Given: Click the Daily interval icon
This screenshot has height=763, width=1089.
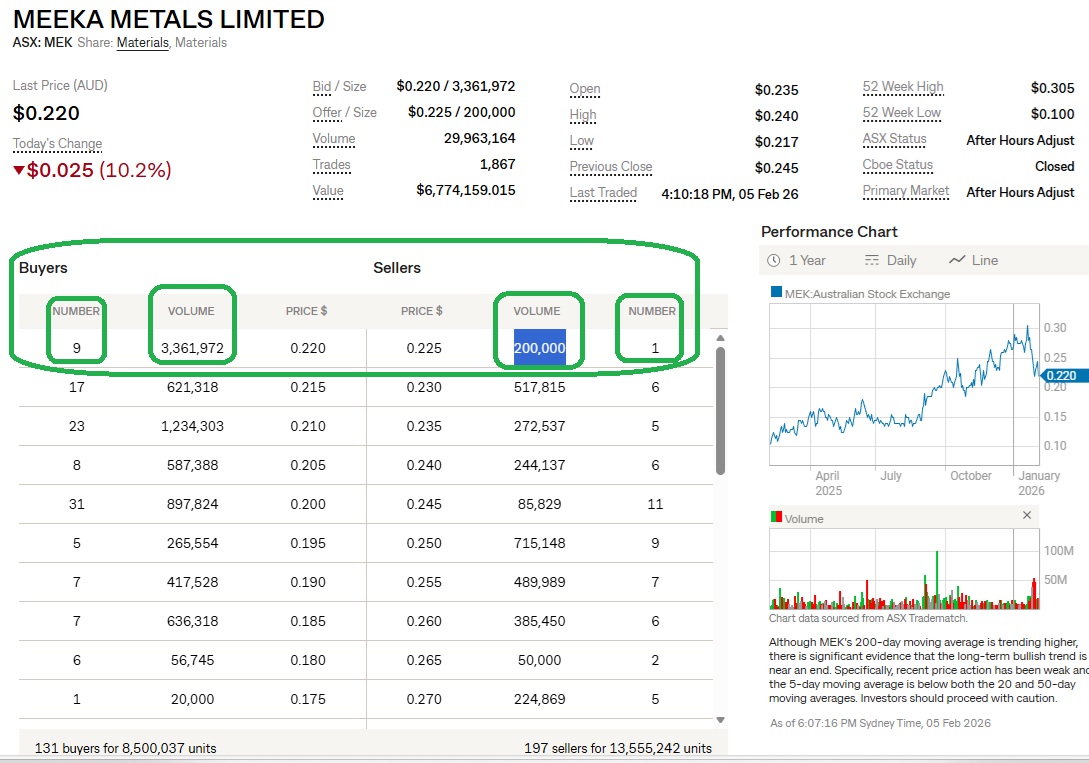Looking at the screenshot, I should [x=871, y=260].
